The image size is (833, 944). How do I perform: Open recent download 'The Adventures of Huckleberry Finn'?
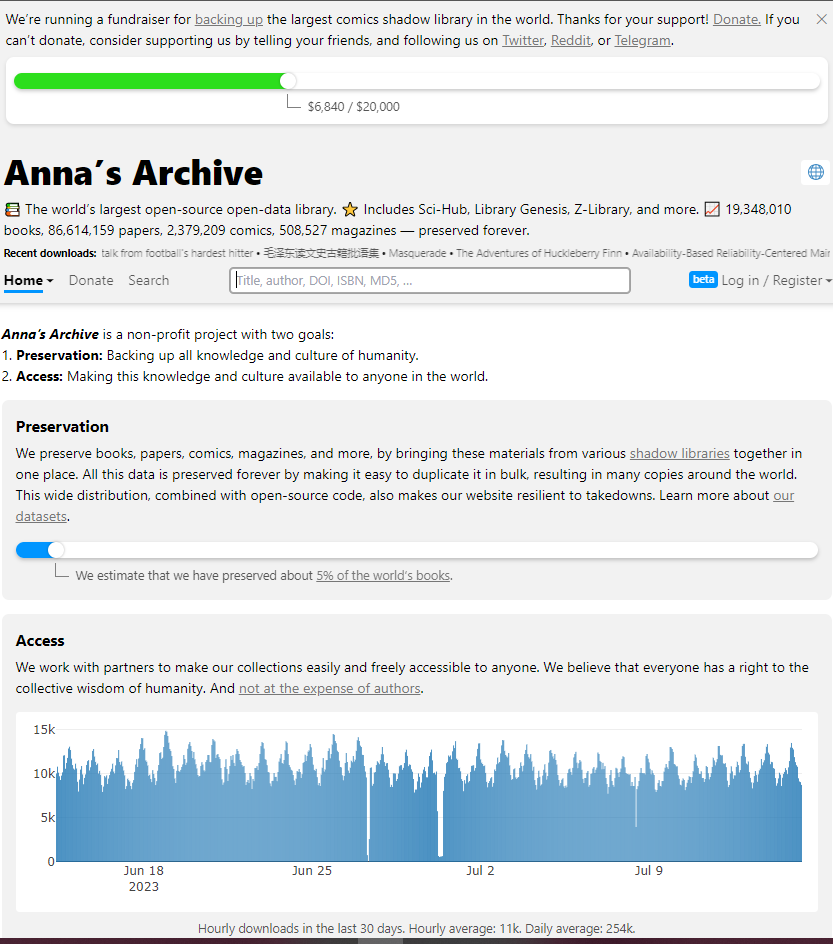(540, 254)
